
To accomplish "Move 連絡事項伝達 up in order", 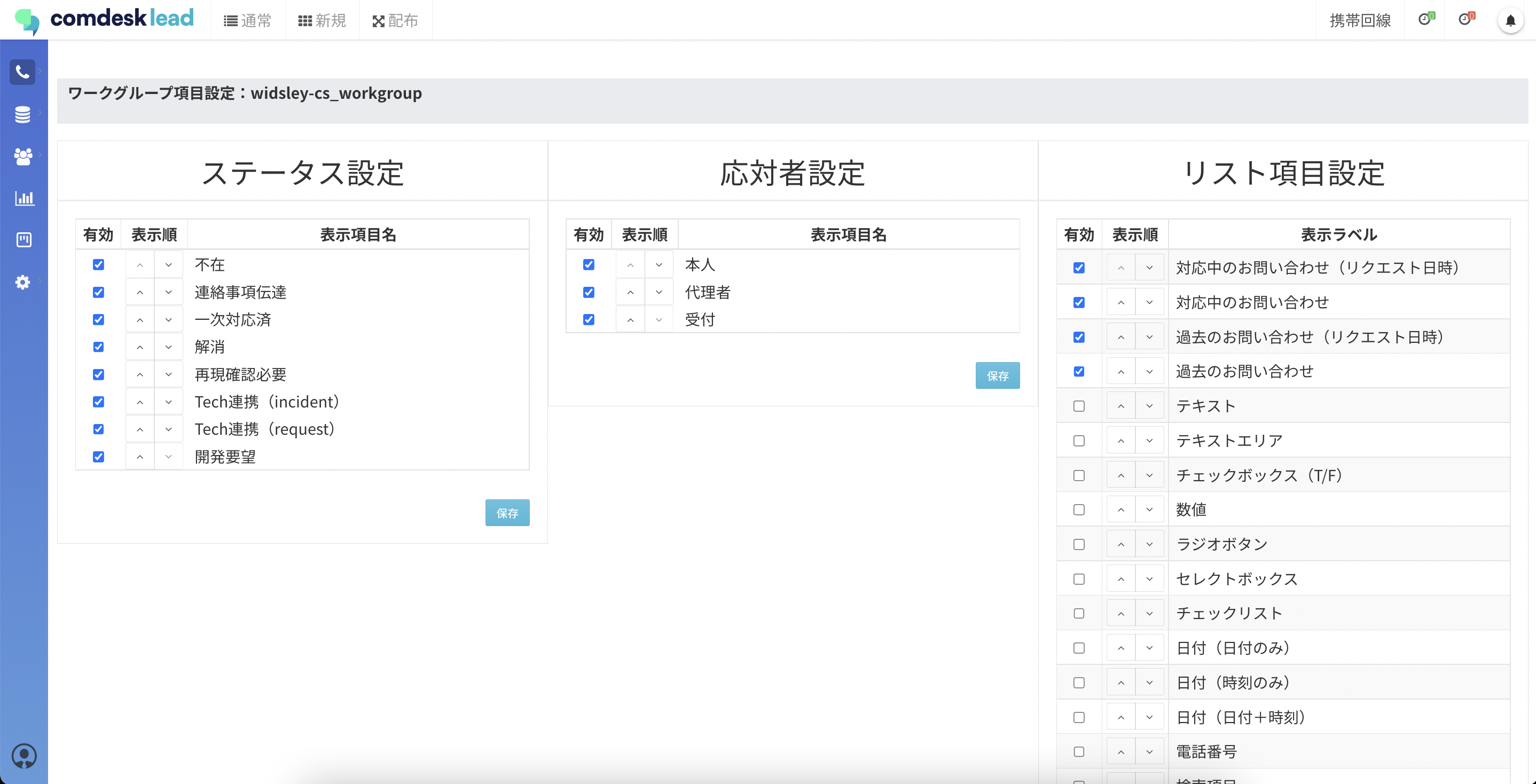I will click(139, 292).
